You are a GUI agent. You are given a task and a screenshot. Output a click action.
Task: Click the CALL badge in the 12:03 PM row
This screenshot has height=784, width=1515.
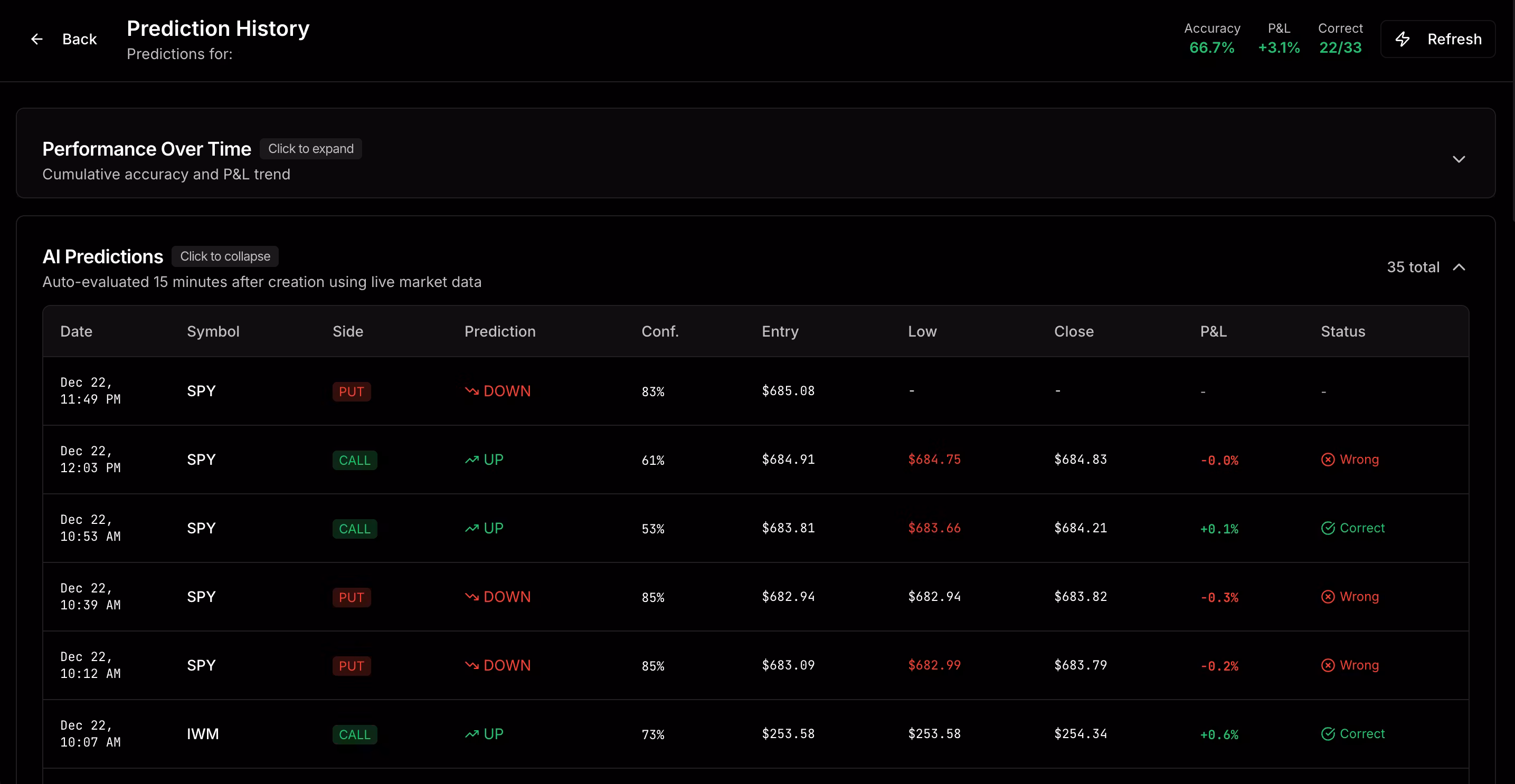354,460
